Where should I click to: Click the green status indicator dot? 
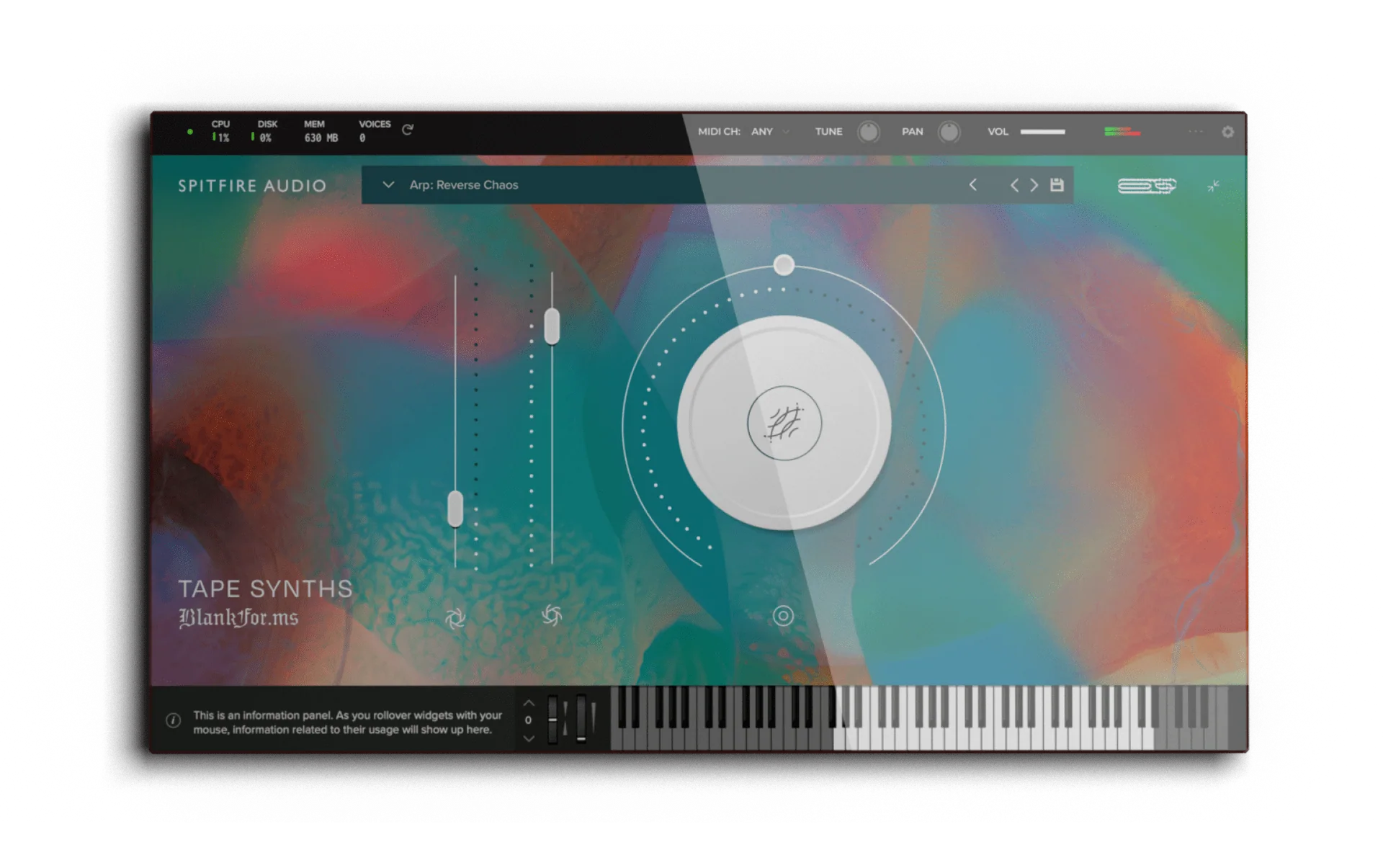pyautogui.click(x=190, y=132)
